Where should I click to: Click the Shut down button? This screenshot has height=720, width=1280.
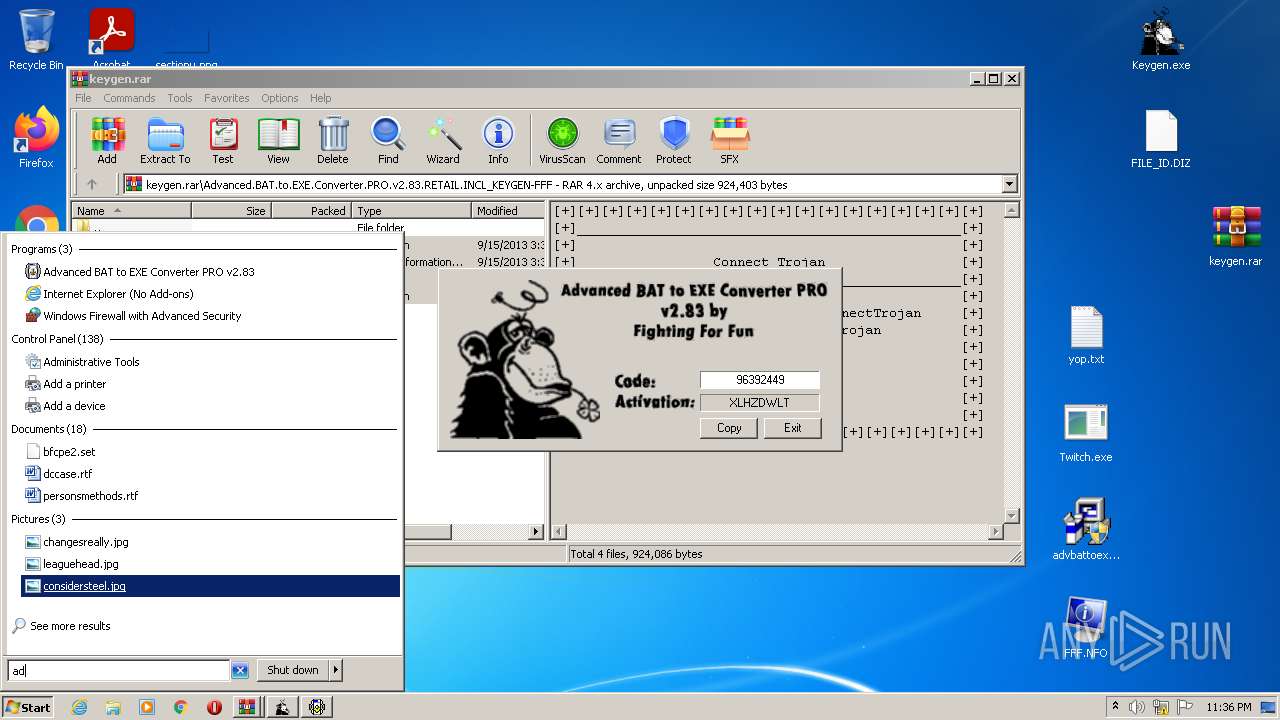(292, 670)
